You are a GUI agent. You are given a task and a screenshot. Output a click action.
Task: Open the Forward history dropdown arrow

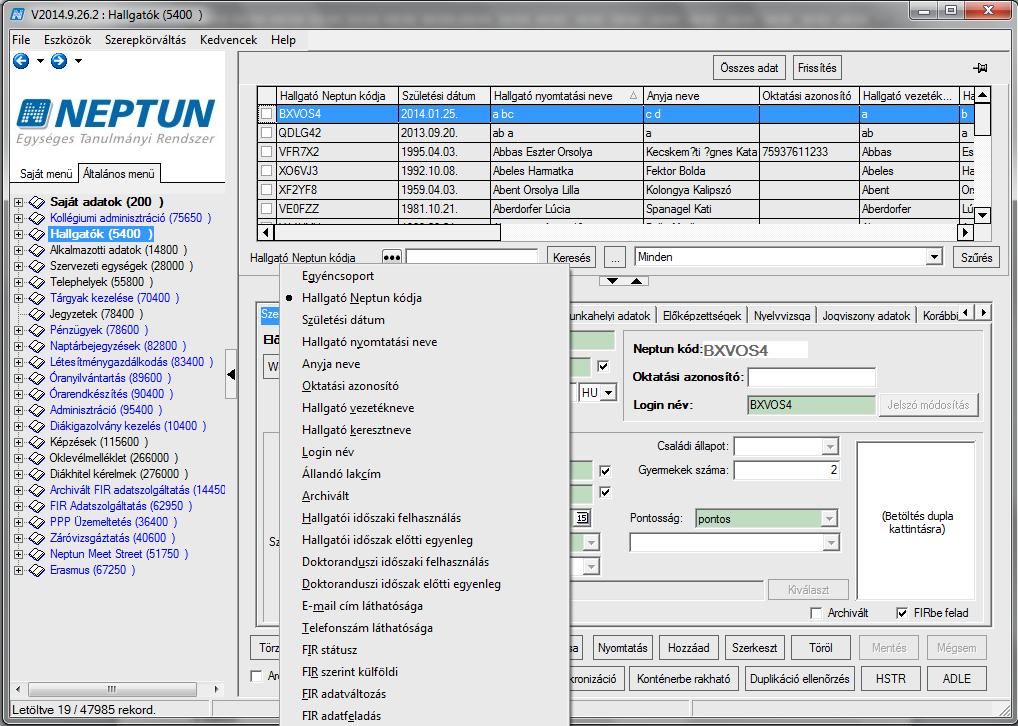point(78,61)
